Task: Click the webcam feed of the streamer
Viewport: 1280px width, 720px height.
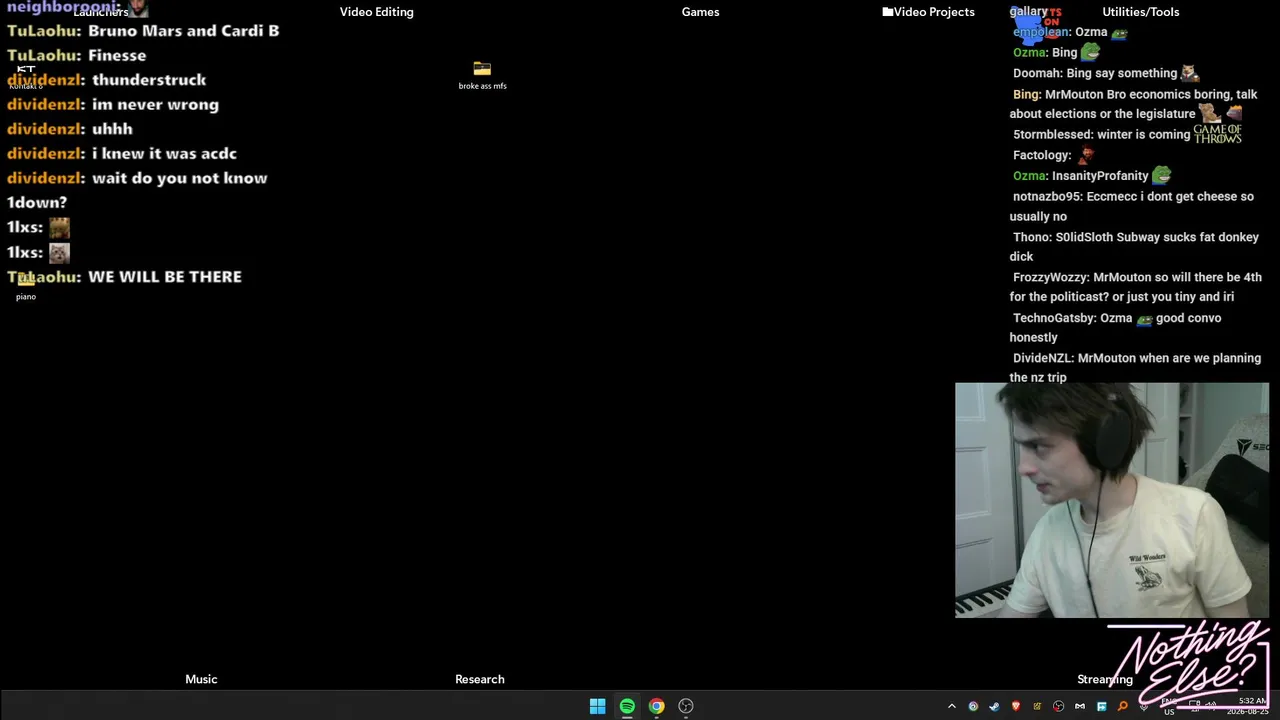Action: click(x=1111, y=500)
